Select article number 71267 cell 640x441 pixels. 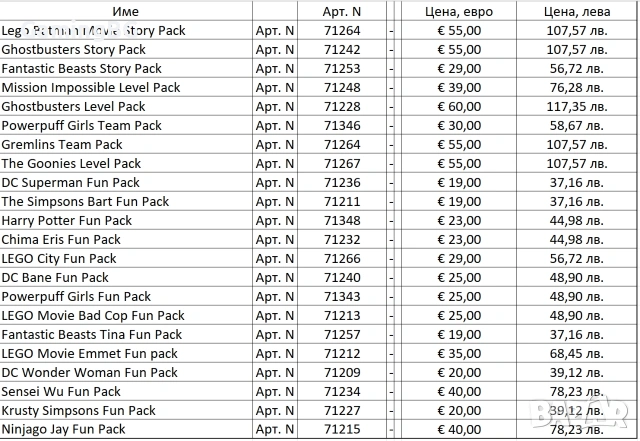click(342, 163)
